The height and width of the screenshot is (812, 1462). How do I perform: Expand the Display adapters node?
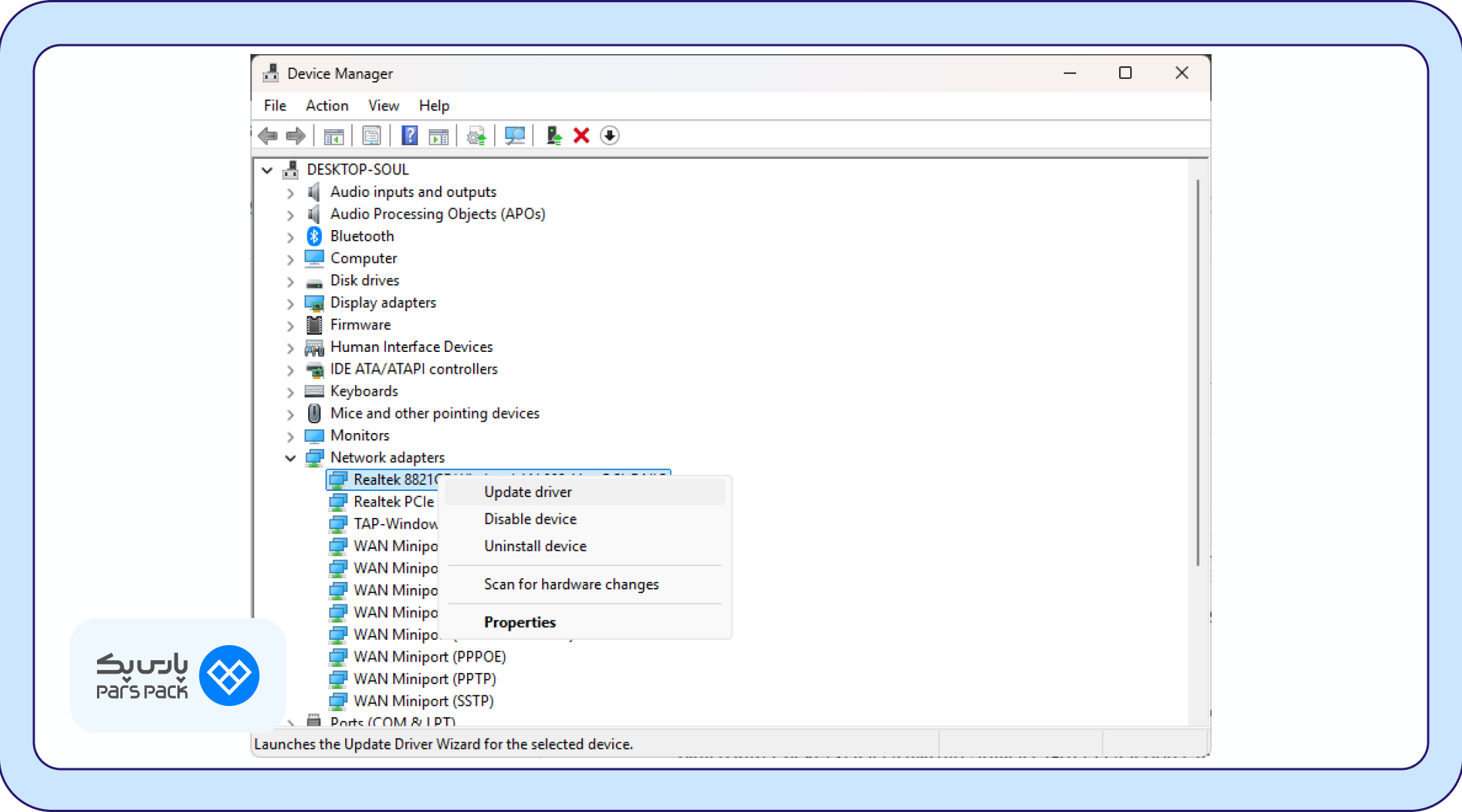click(290, 304)
